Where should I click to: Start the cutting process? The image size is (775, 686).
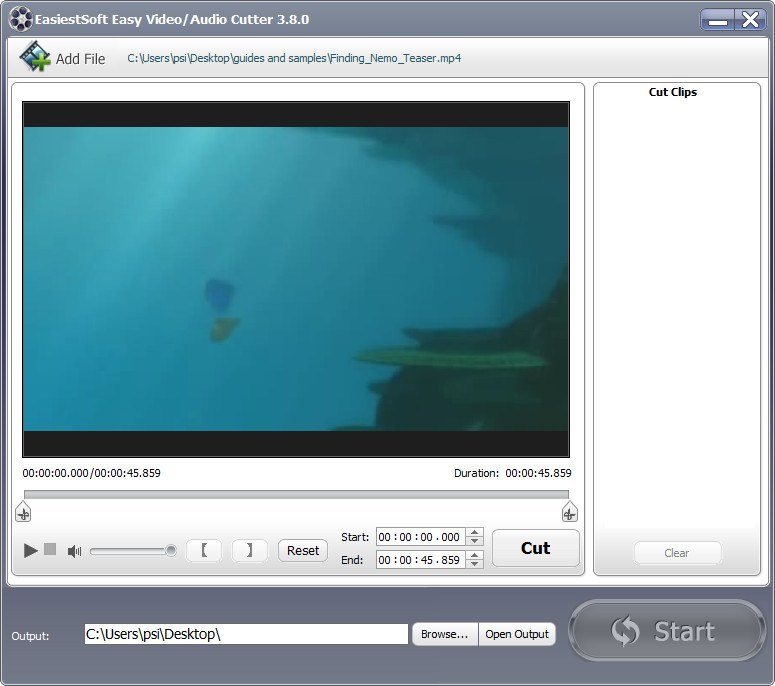[667, 631]
